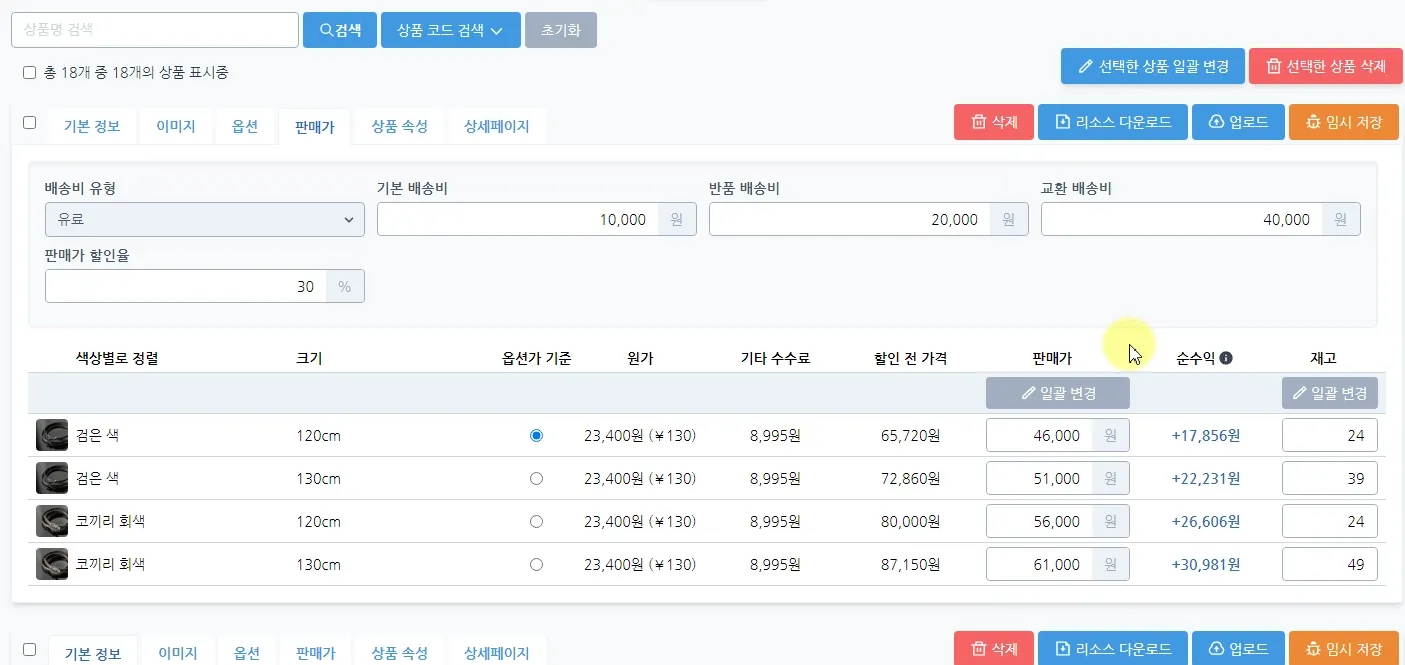Click the 반품 배송비 input field
The width and height of the screenshot is (1405, 665).
point(850,220)
